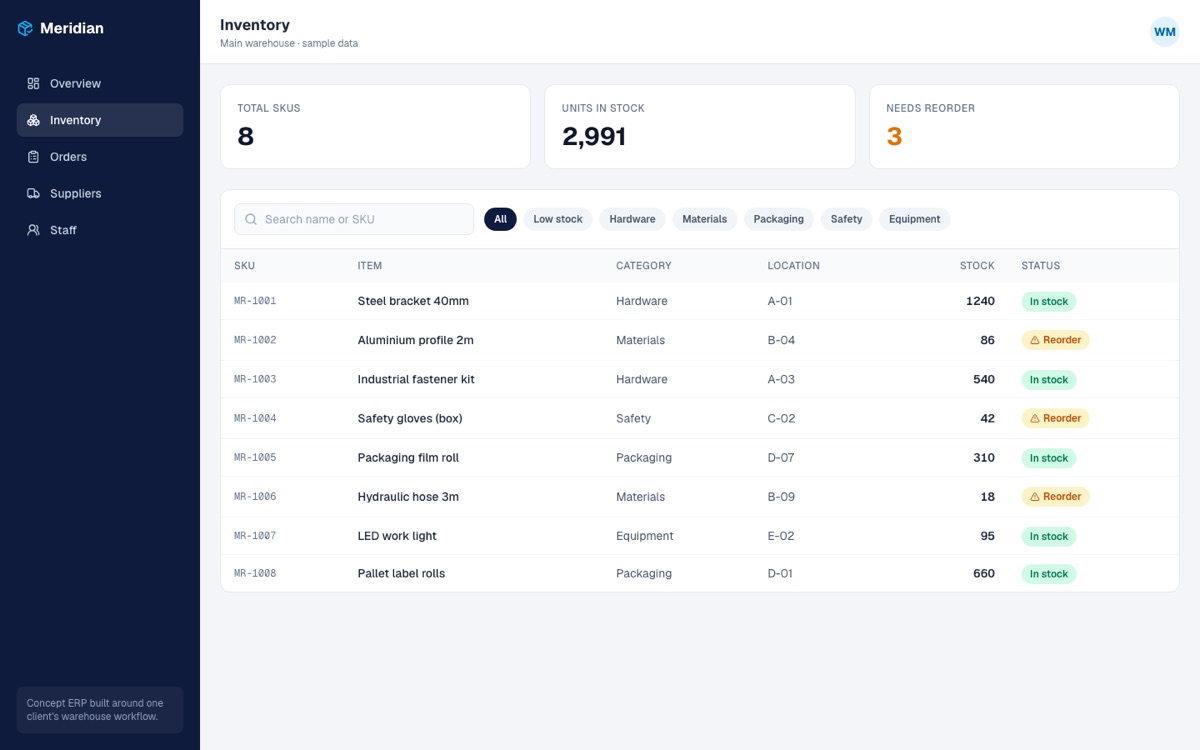The image size is (1200, 750).
Task: Select Safety gloves (box) item
Action: (x=410, y=419)
